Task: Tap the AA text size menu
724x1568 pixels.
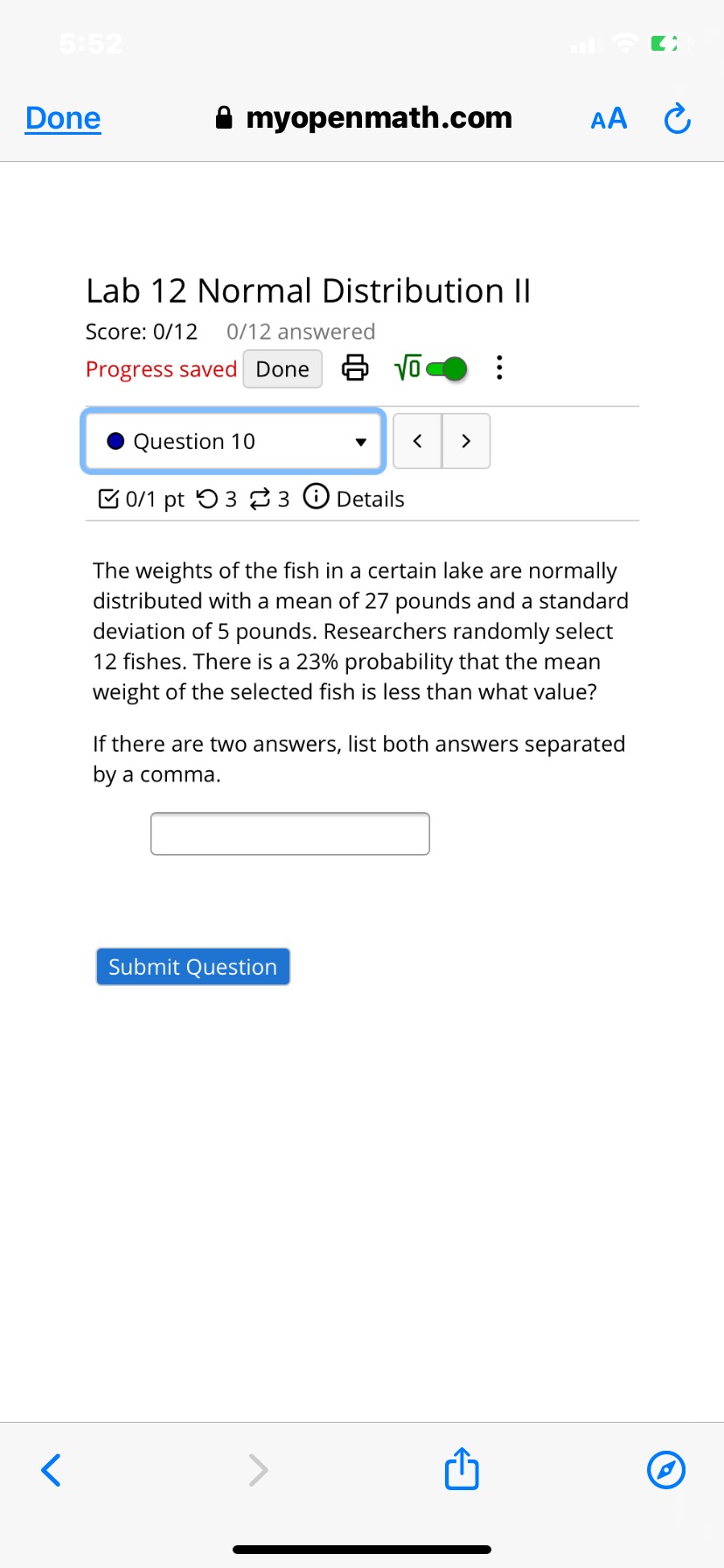Action: pyautogui.click(x=608, y=117)
